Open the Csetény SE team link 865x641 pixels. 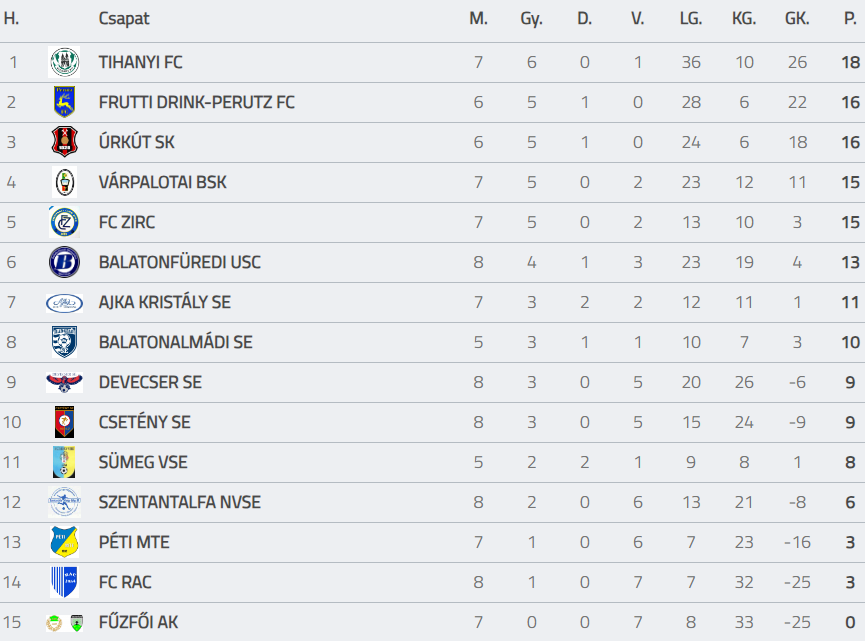(144, 422)
